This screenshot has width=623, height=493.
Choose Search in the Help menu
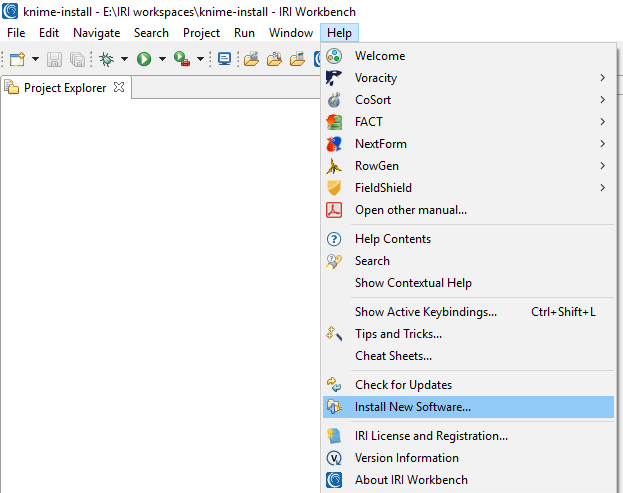tap(468, 261)
